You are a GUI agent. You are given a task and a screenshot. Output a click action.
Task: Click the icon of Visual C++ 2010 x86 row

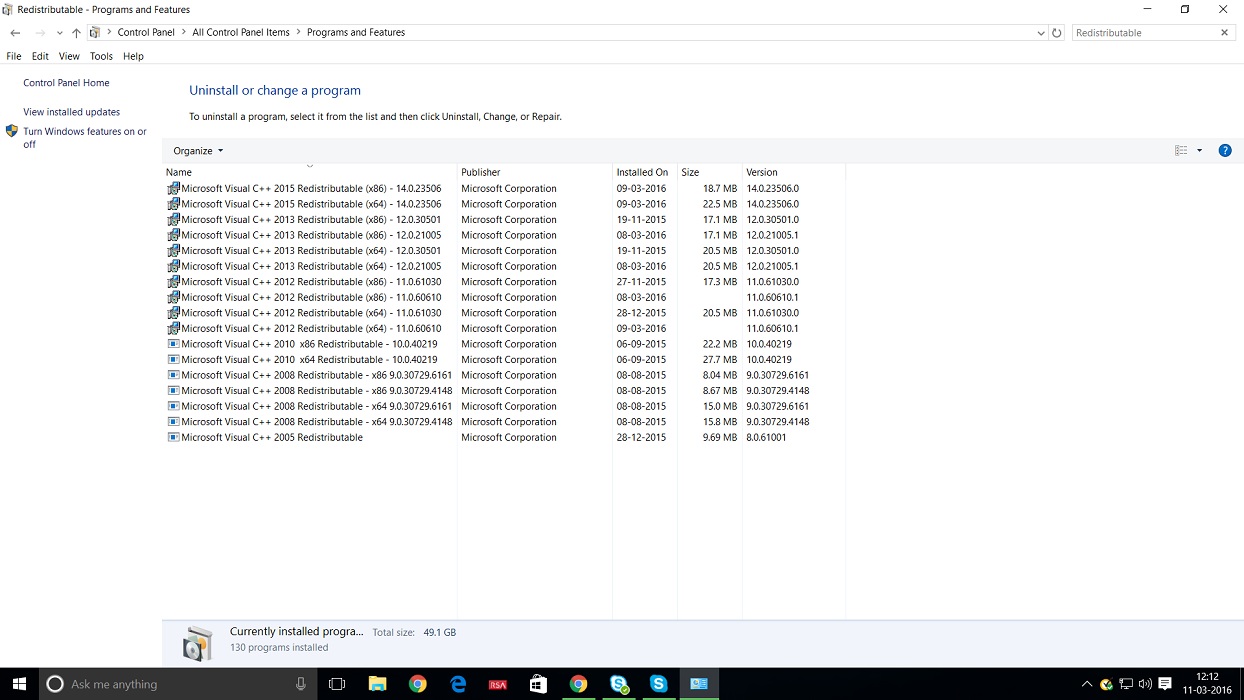click(173, 344)
